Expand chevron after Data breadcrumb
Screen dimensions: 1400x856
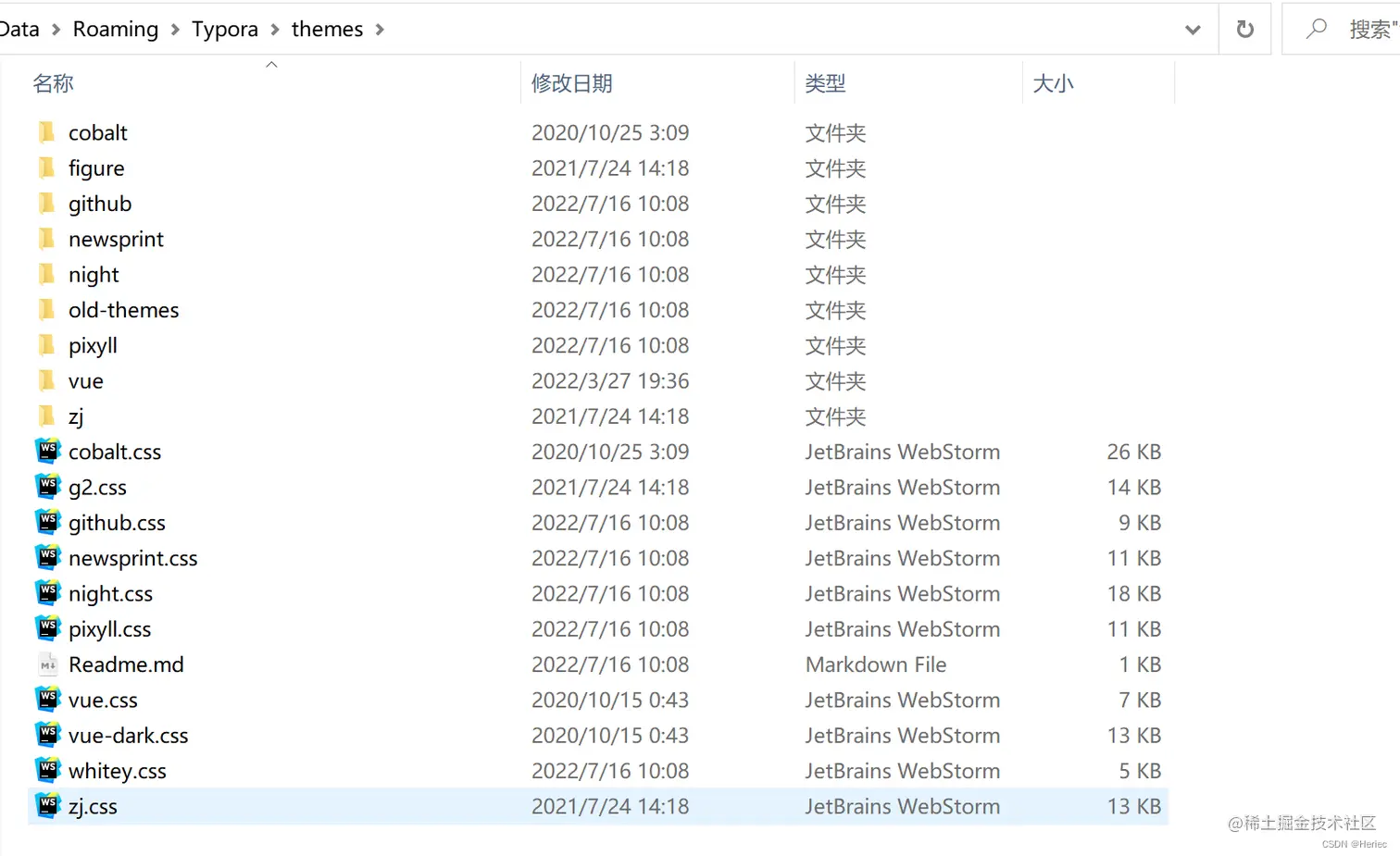(x=56, y=30)
